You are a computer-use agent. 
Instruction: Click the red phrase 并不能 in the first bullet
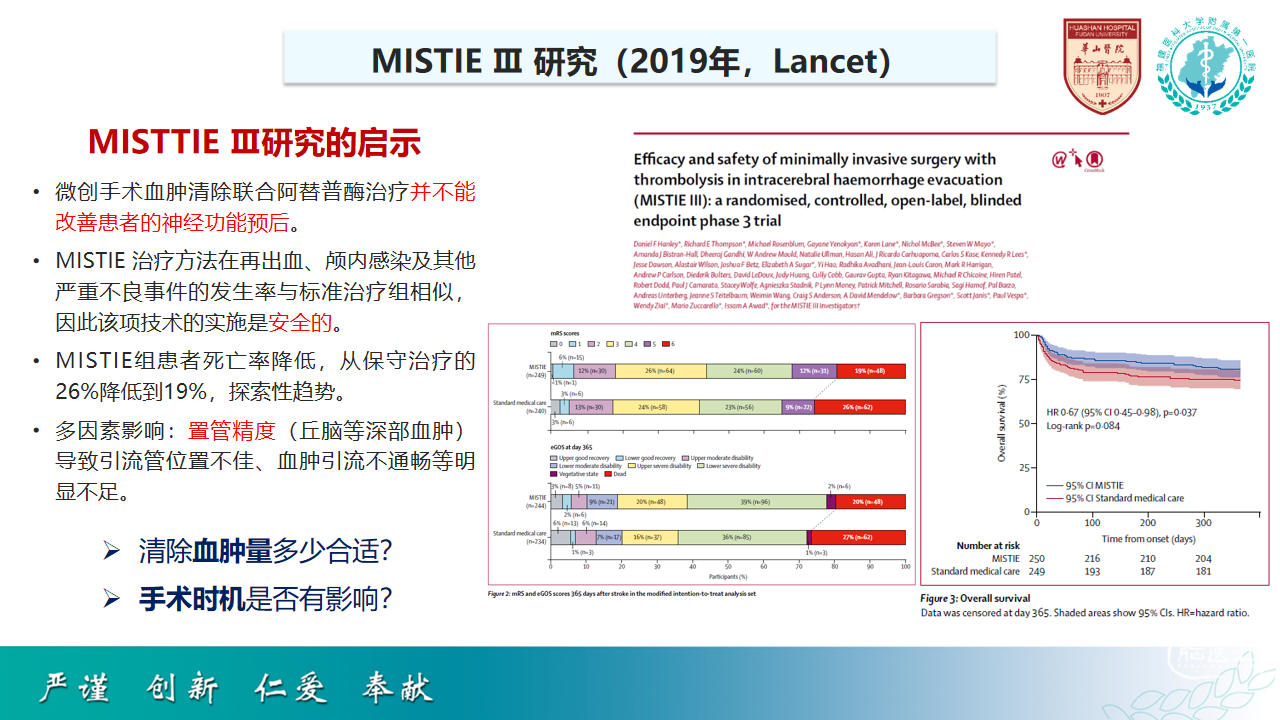[443, 193]
